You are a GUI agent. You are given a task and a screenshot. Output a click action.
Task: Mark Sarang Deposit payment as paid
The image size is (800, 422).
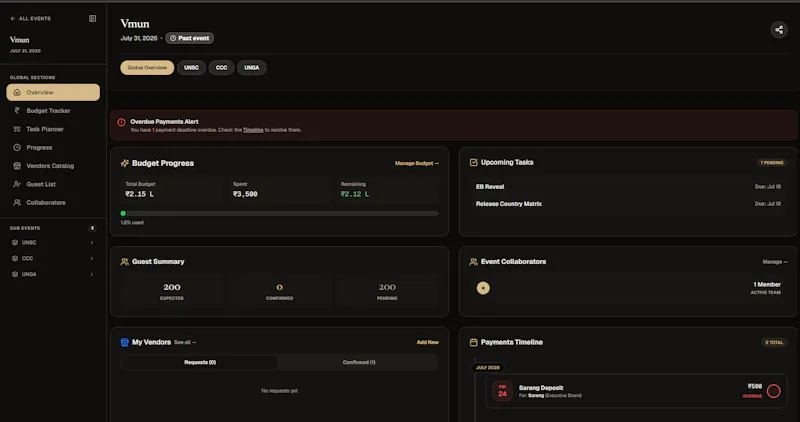coord(773,391)
